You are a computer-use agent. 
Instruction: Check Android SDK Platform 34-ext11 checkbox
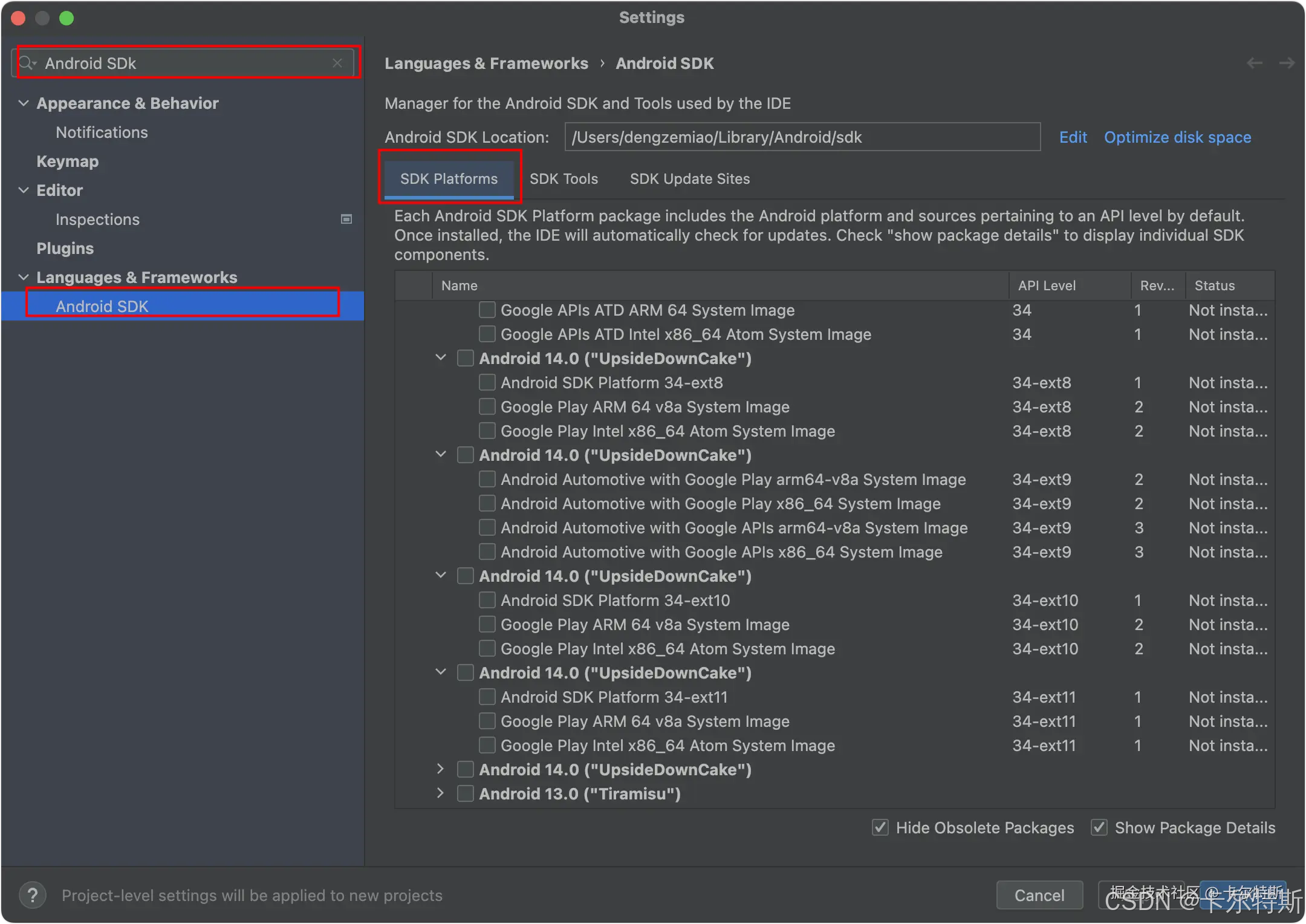tap(487, 697)
